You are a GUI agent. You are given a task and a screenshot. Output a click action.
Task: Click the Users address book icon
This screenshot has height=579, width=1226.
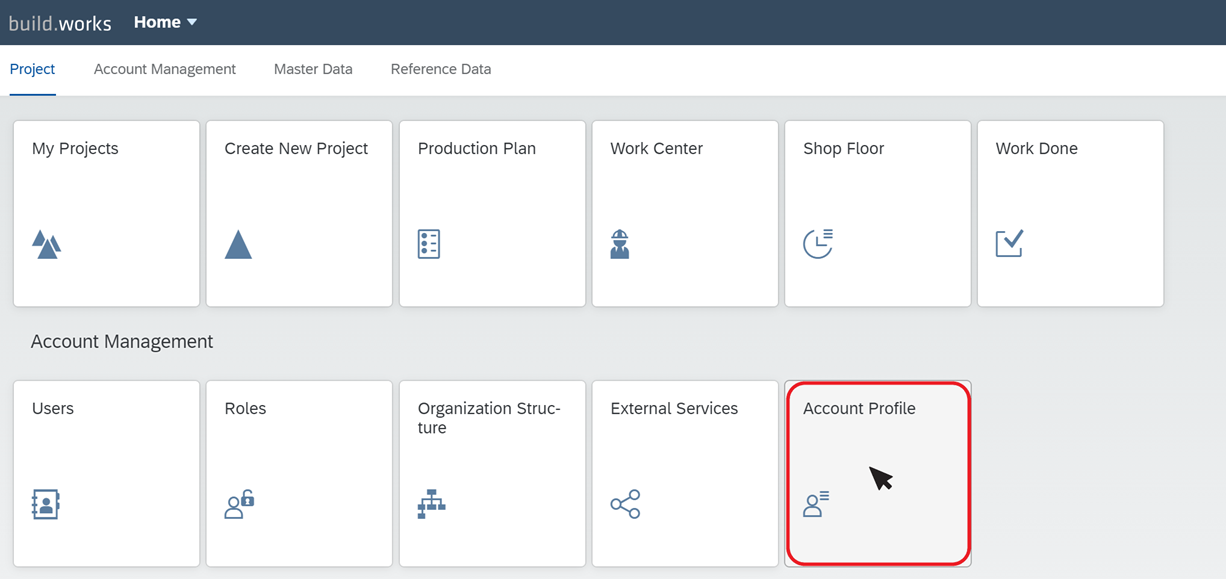(46, 504)
